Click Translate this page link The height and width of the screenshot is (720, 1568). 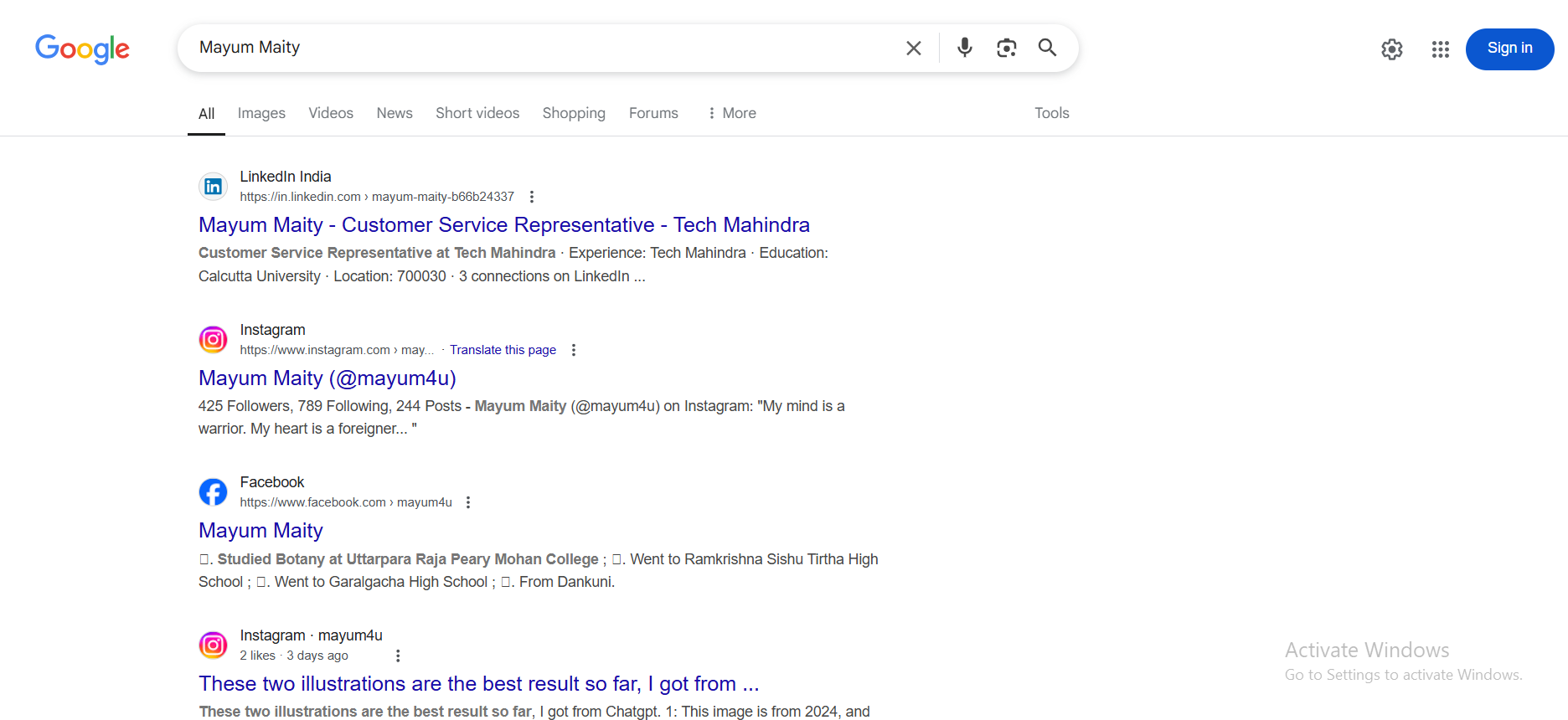[503, 350]
